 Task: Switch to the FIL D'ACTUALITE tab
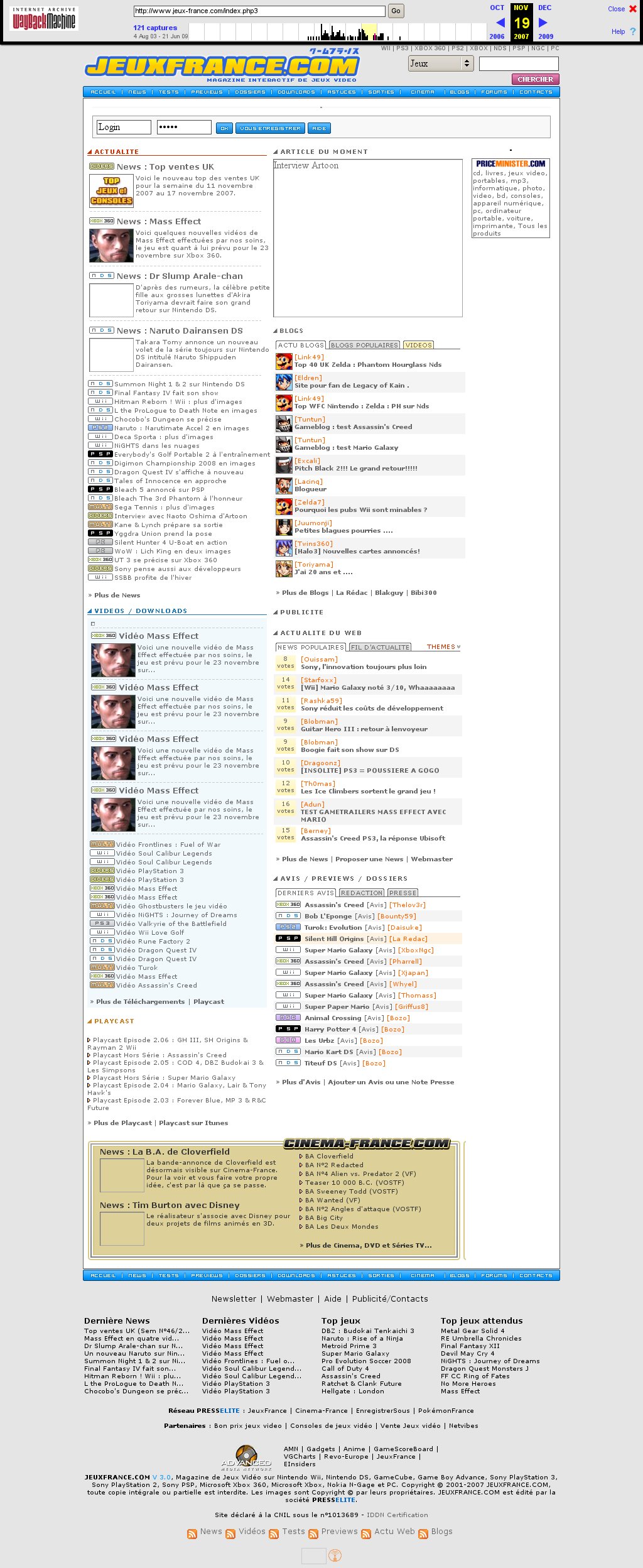pos(380,647)
